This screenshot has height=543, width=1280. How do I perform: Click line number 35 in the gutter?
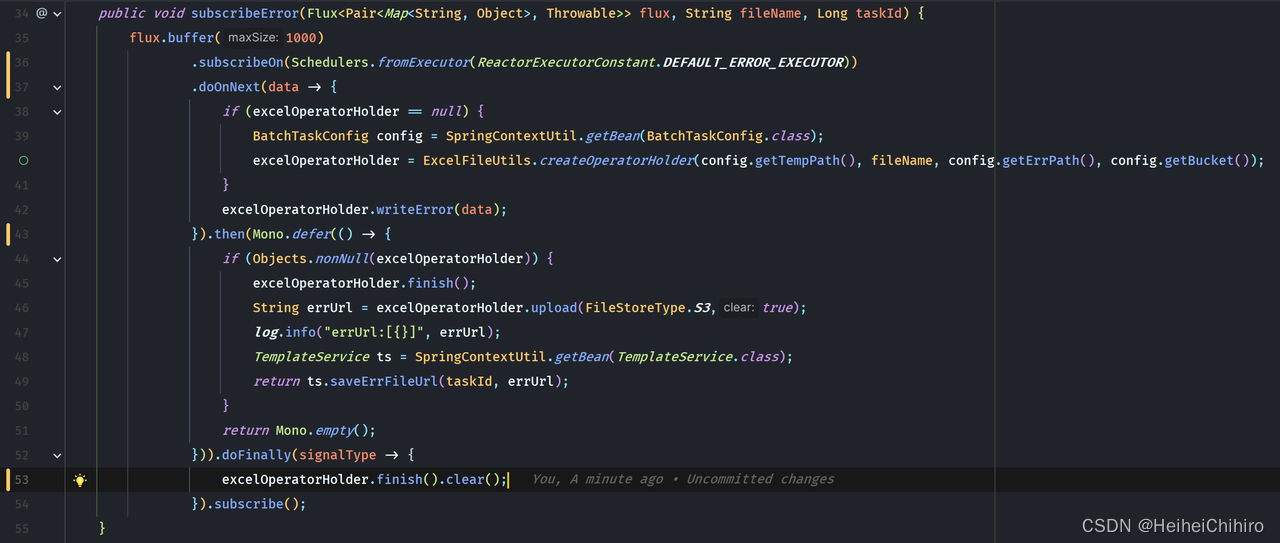[x=23, y=38]
